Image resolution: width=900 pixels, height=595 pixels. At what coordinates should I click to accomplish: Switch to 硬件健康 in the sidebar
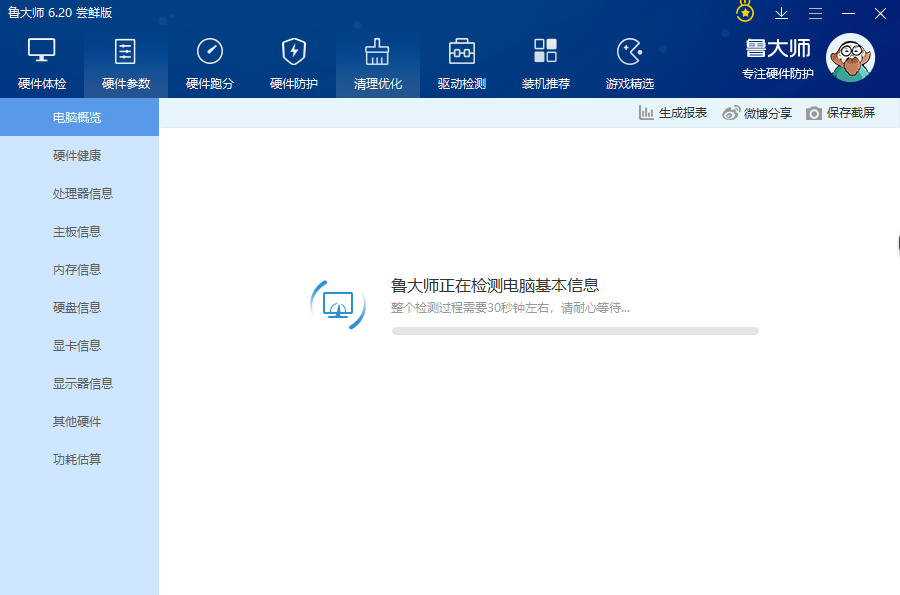click(79, 155)
